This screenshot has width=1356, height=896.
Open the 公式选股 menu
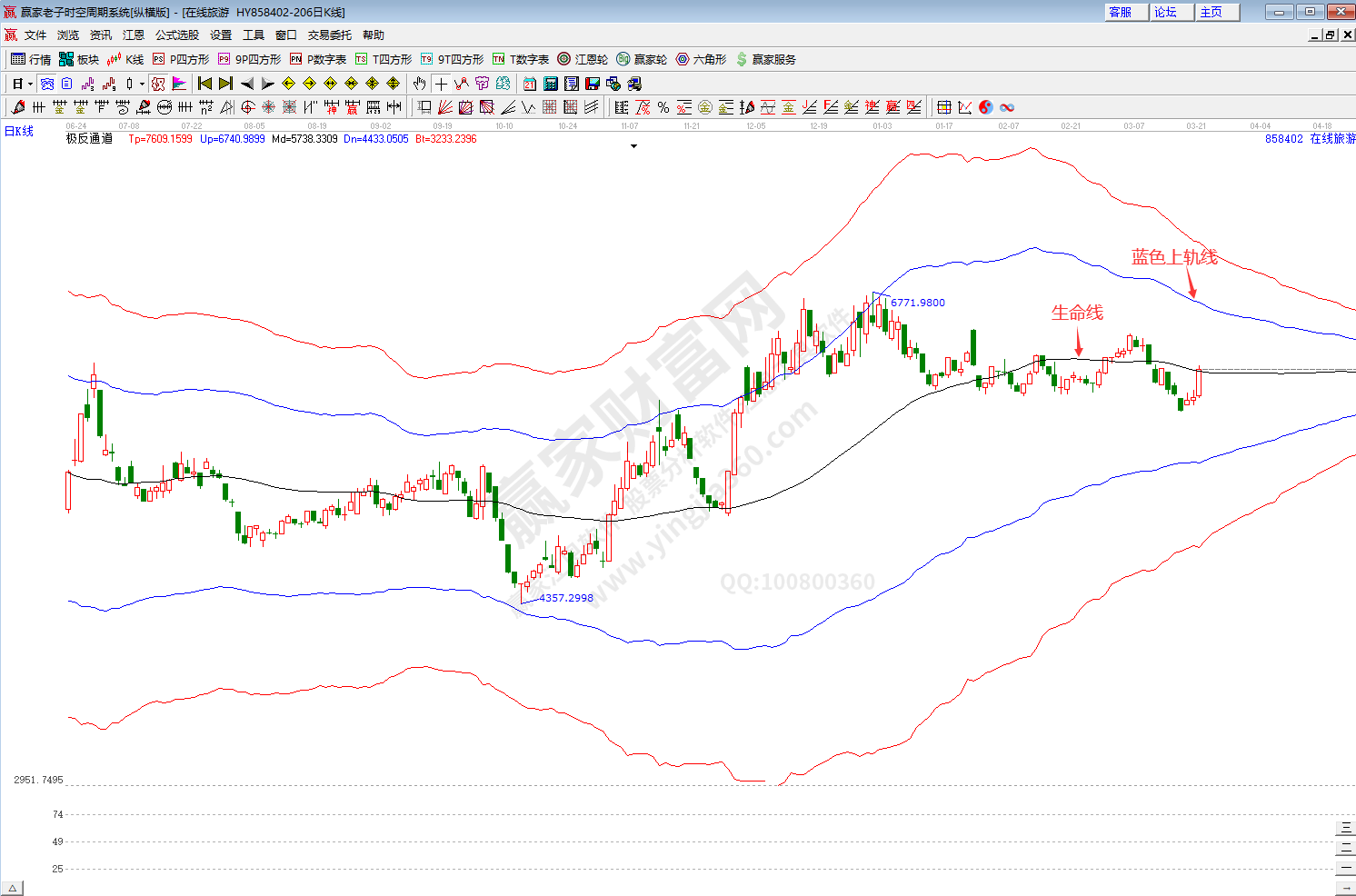click(176, 35)
